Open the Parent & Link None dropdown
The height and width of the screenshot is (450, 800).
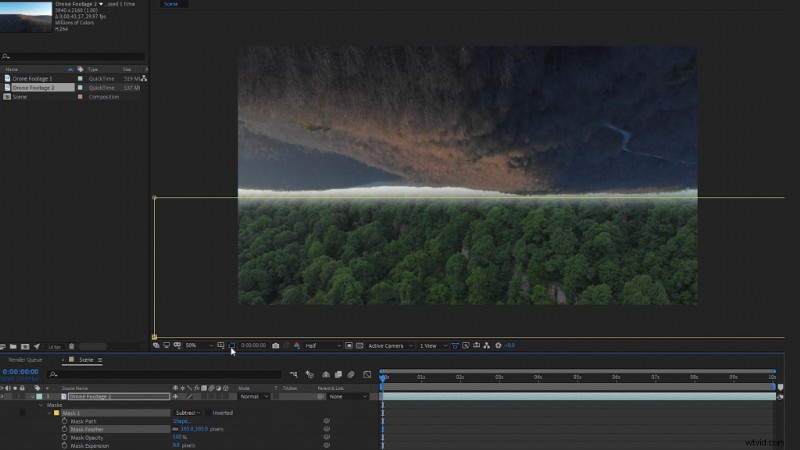point(347,396)
